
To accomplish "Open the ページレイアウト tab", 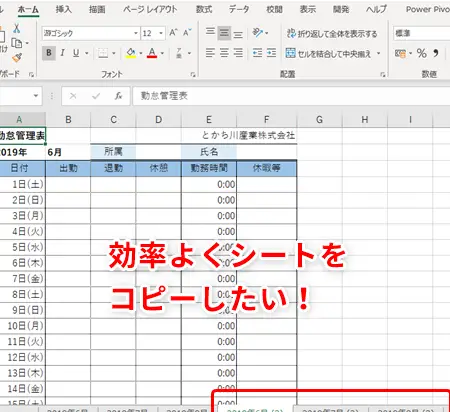I will click(150, 9).
